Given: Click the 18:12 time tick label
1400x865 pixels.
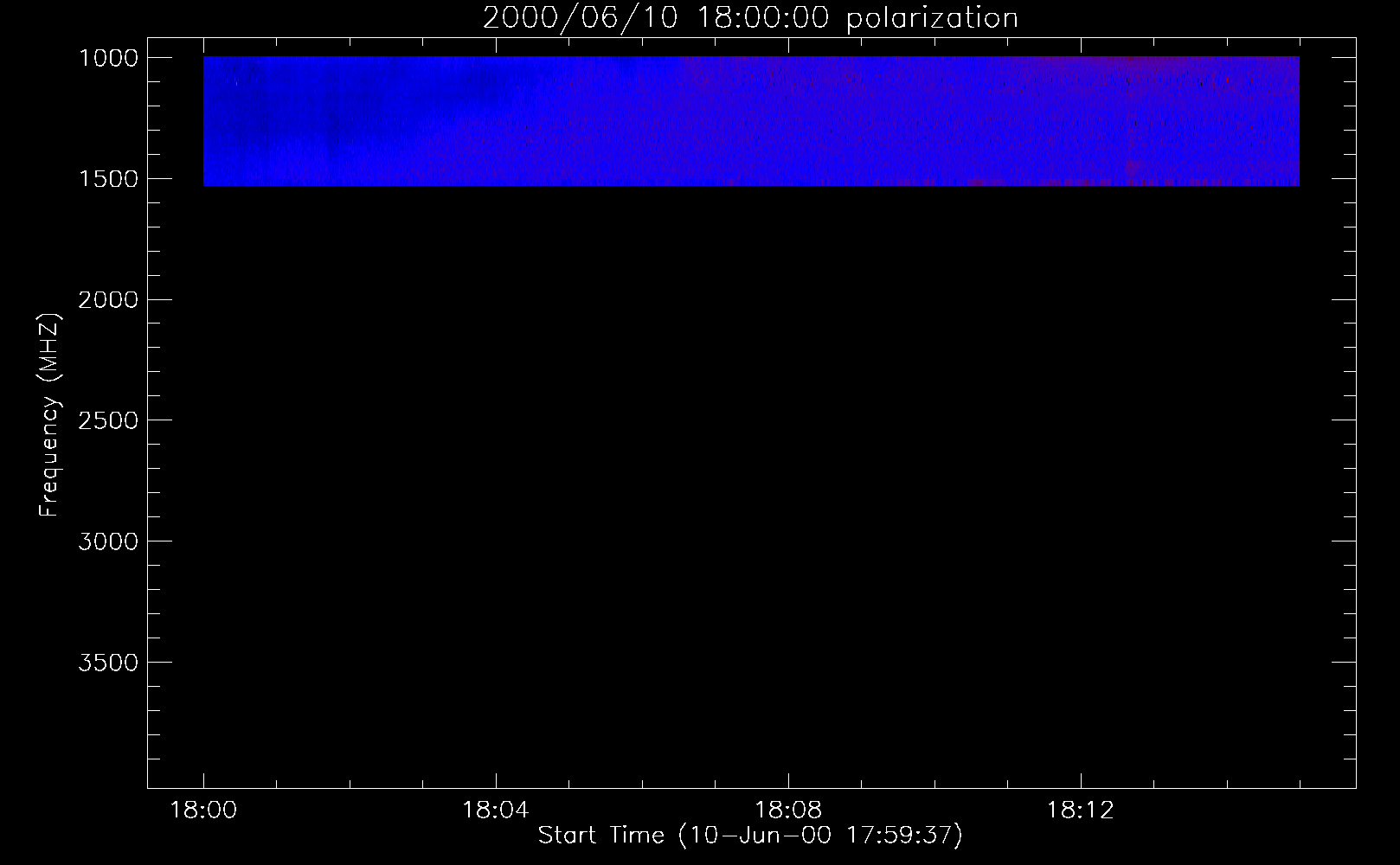Looking at the screenshot, I should pyautogui.click(x=1080, y=811).
